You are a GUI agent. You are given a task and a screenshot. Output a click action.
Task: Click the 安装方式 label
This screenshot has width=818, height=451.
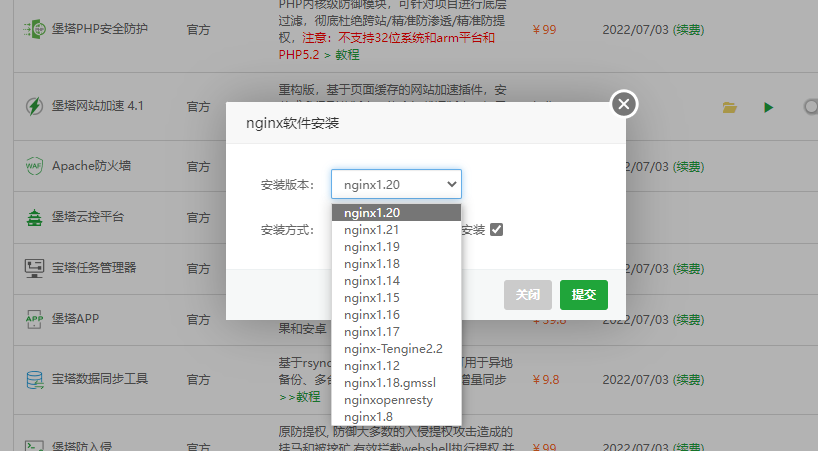287,230
